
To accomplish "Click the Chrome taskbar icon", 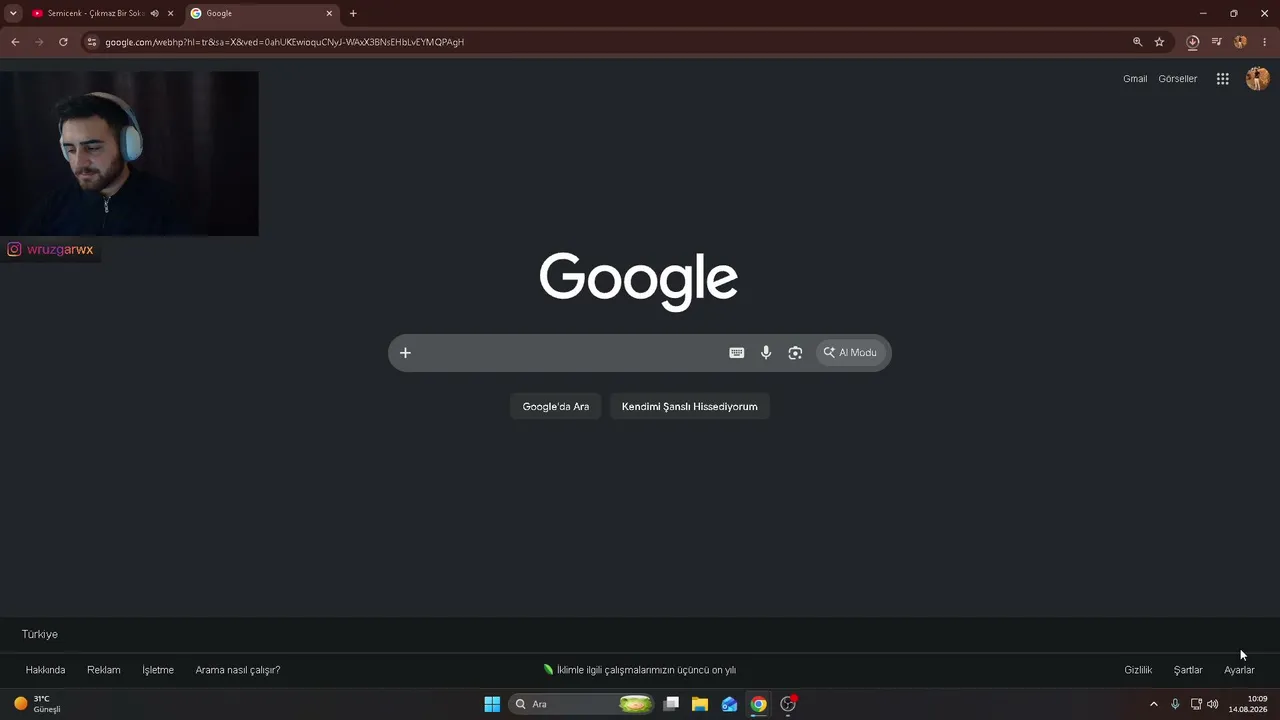I will click(759, 704).
